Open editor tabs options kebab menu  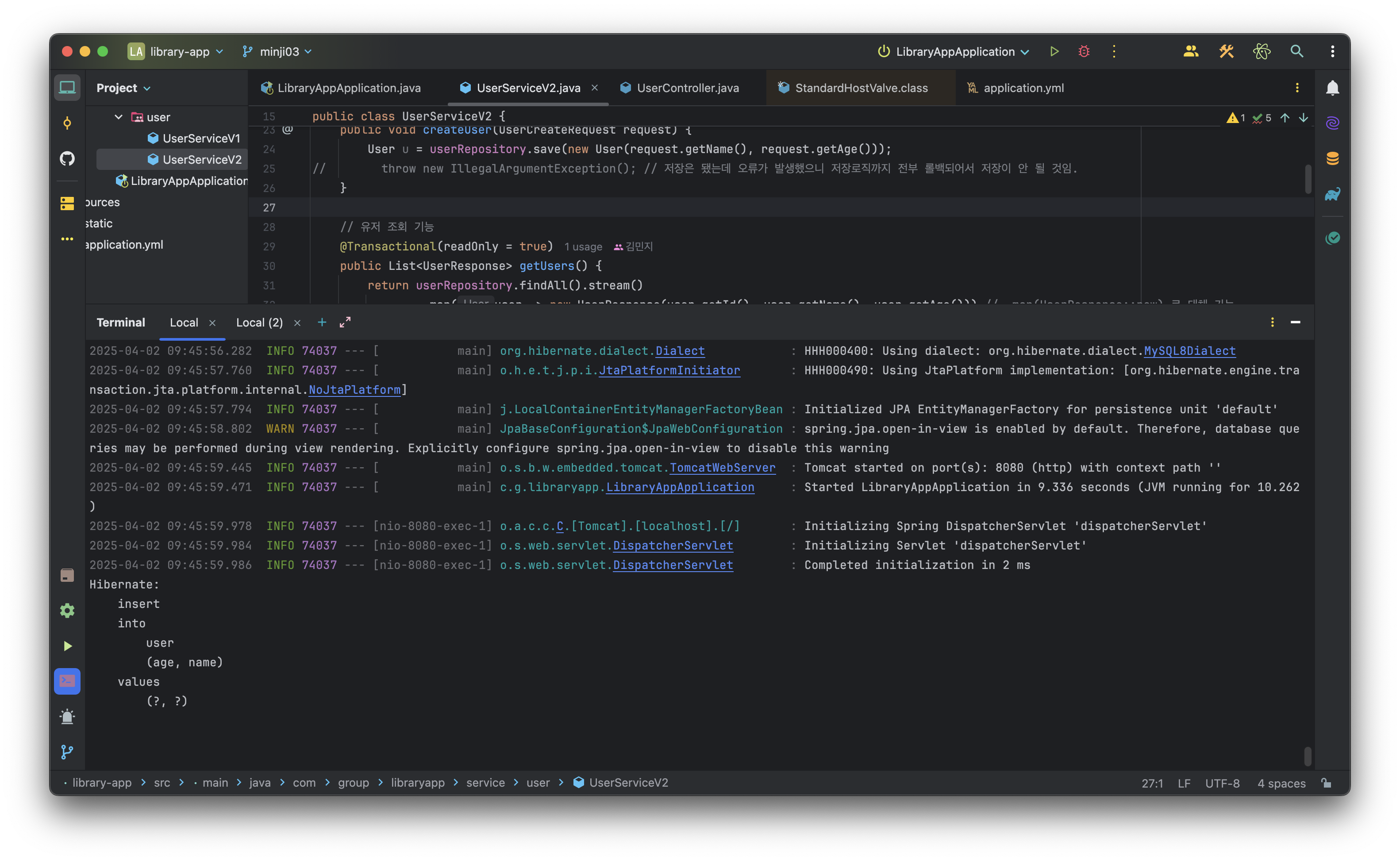click(x=1297, y=88)
